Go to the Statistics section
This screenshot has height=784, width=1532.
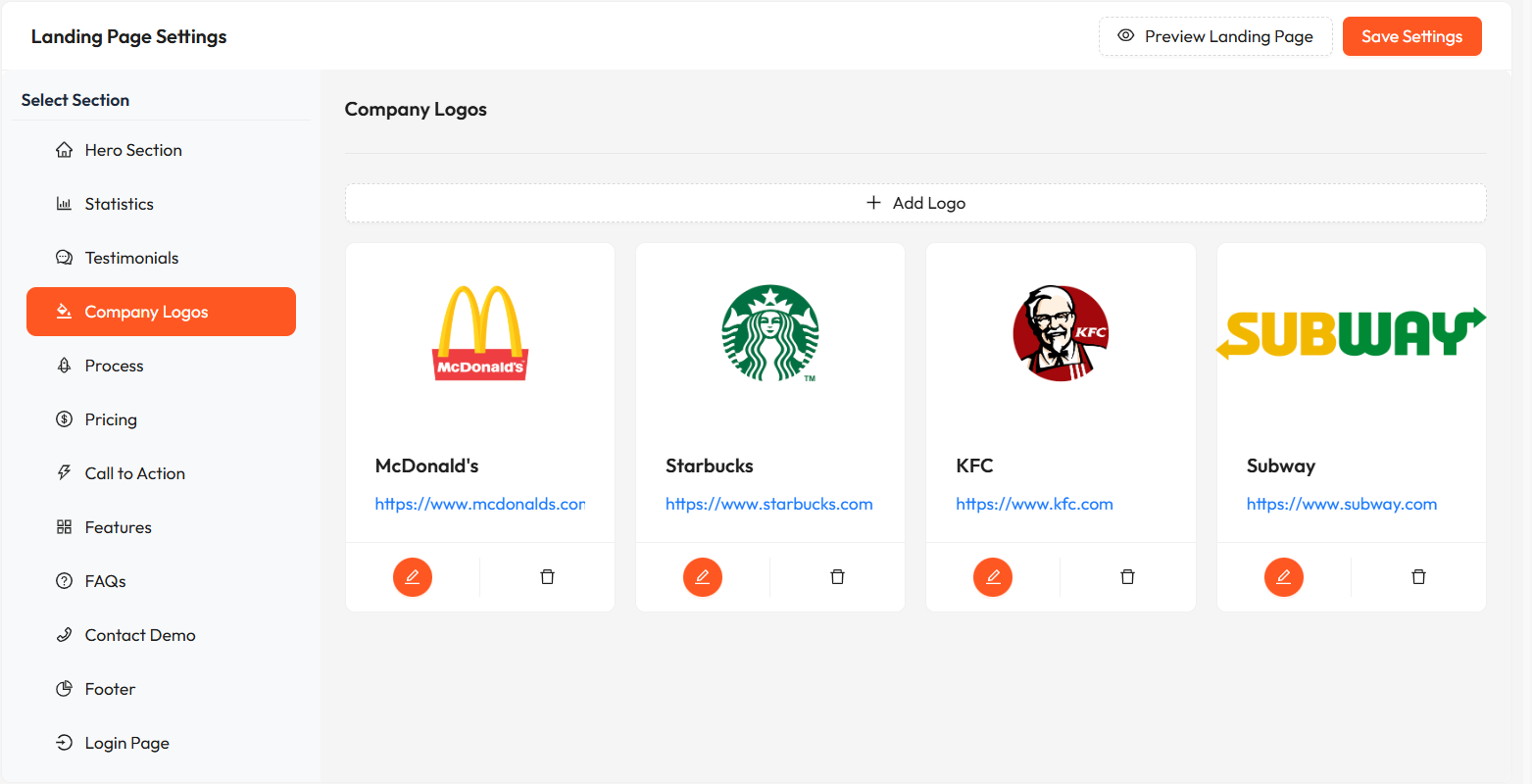[x=161, y=204]
